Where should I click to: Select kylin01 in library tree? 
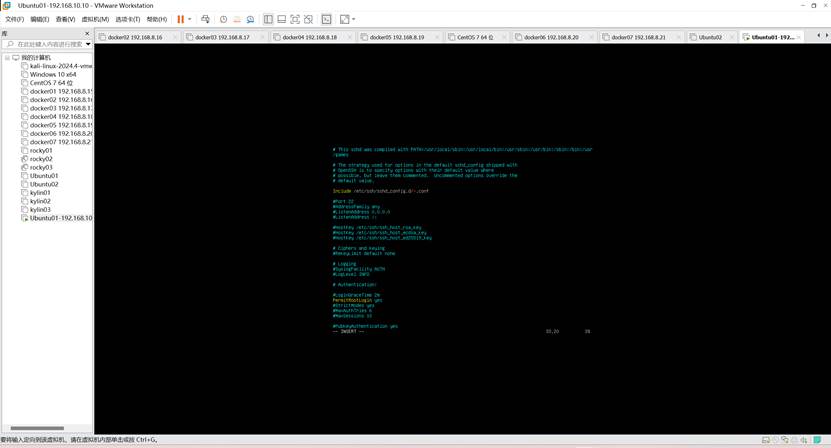tap(40, 193)
